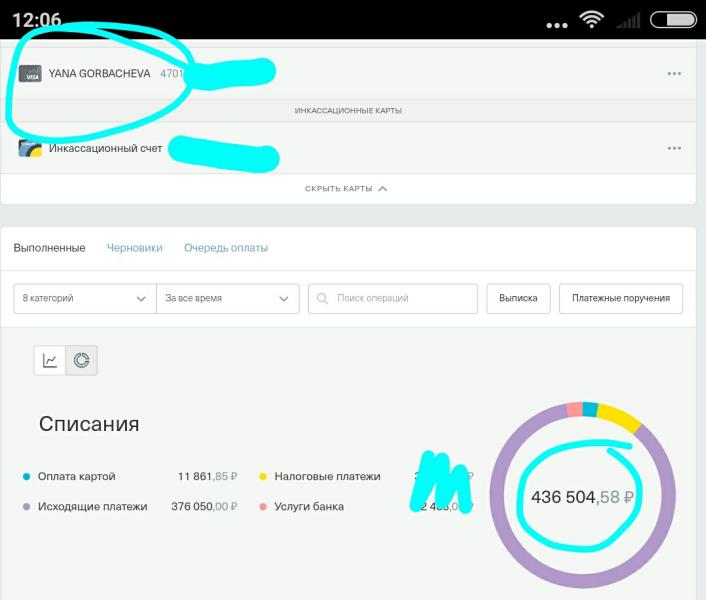Tap the battery icon in the status bar

pyautogui.click(x=673, y=20)
